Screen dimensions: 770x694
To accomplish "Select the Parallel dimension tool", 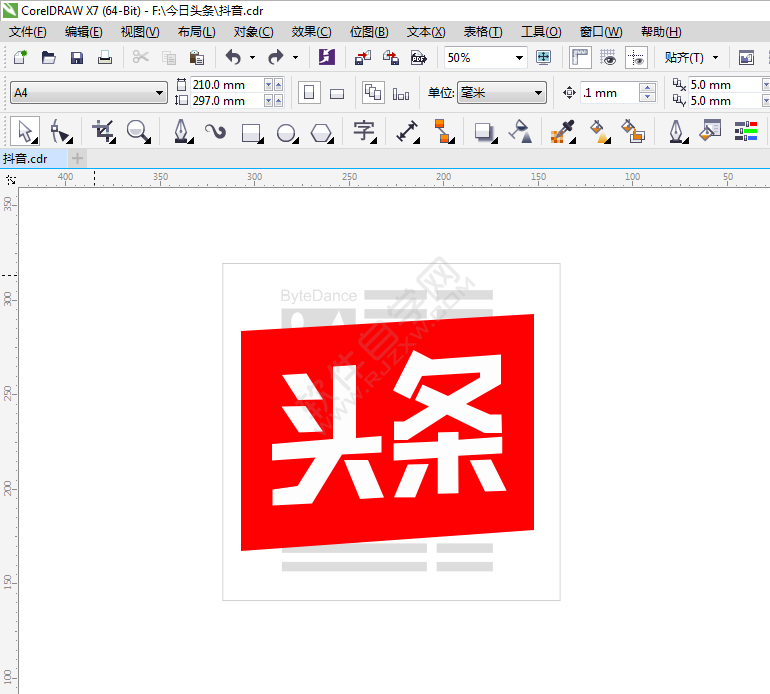I will coord(408,132).
